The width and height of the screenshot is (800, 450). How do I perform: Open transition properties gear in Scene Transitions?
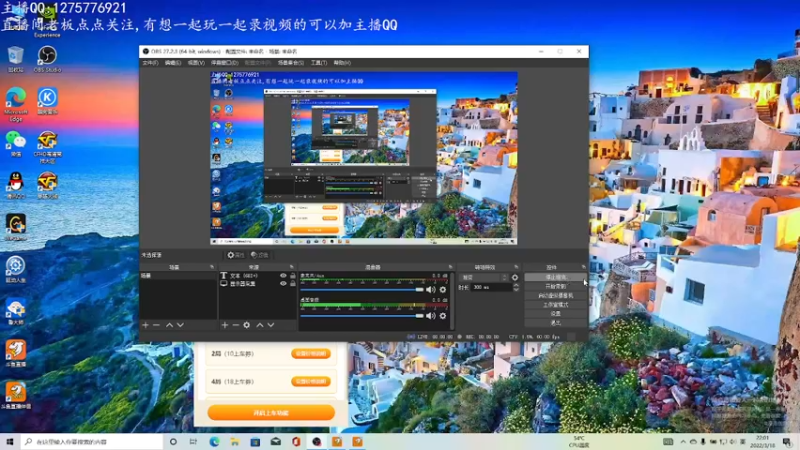[x=515, y=278]
